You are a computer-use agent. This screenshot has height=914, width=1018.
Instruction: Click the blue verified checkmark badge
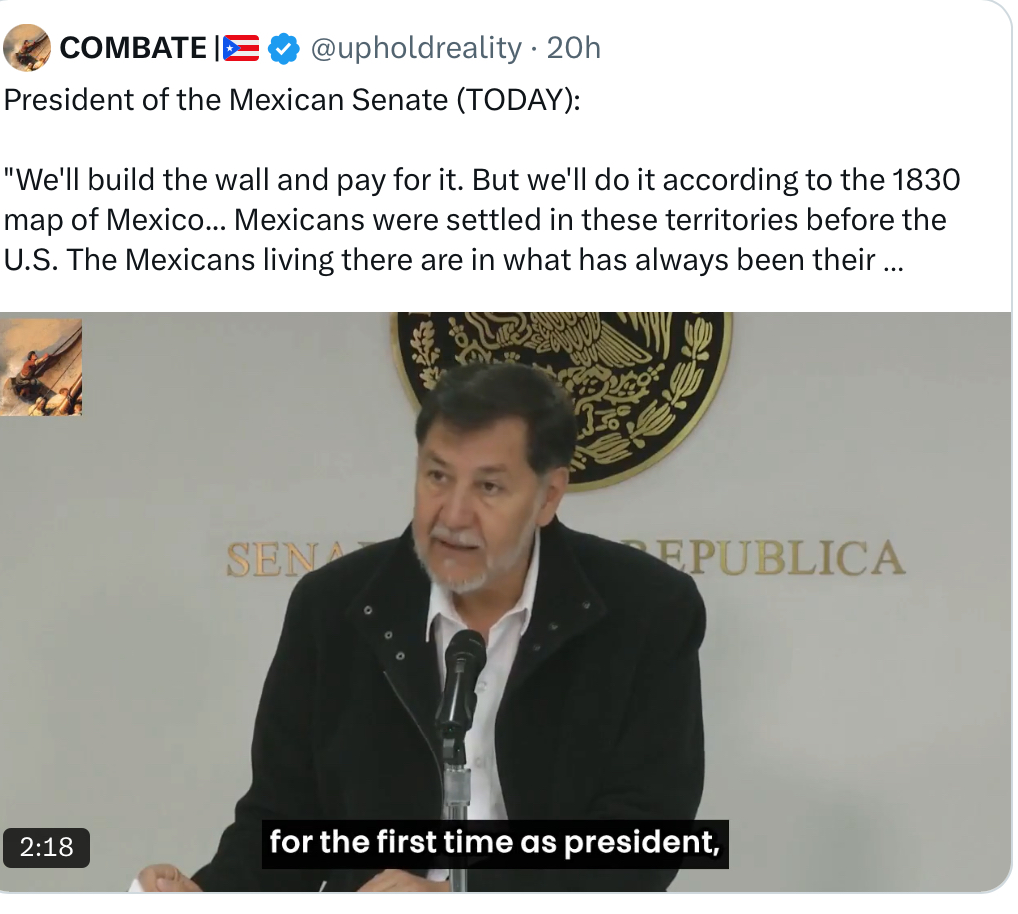click(x=284, y=49)
